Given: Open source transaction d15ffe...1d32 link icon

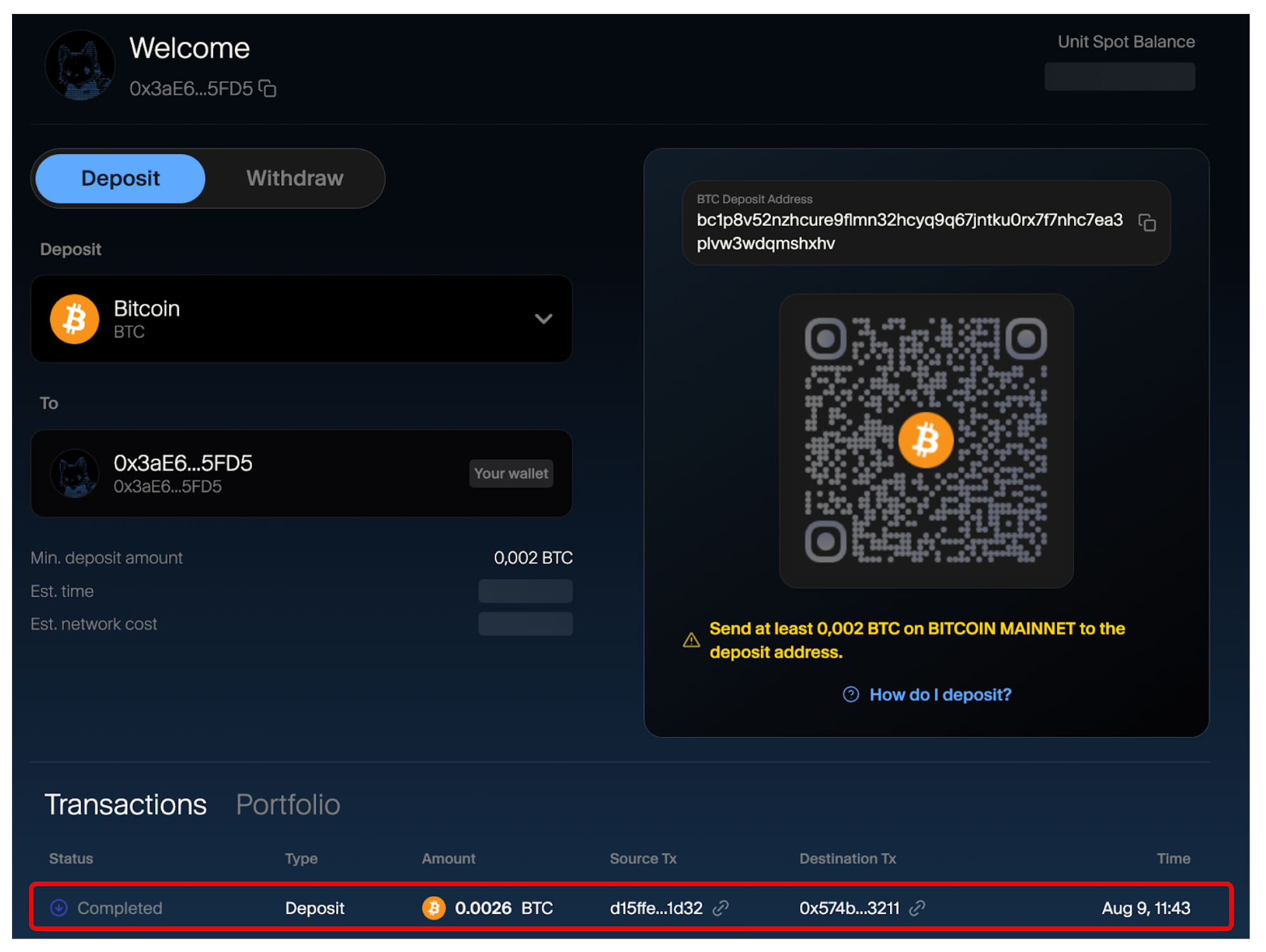Looking at the screenshot, I should [x=720, y=908].
